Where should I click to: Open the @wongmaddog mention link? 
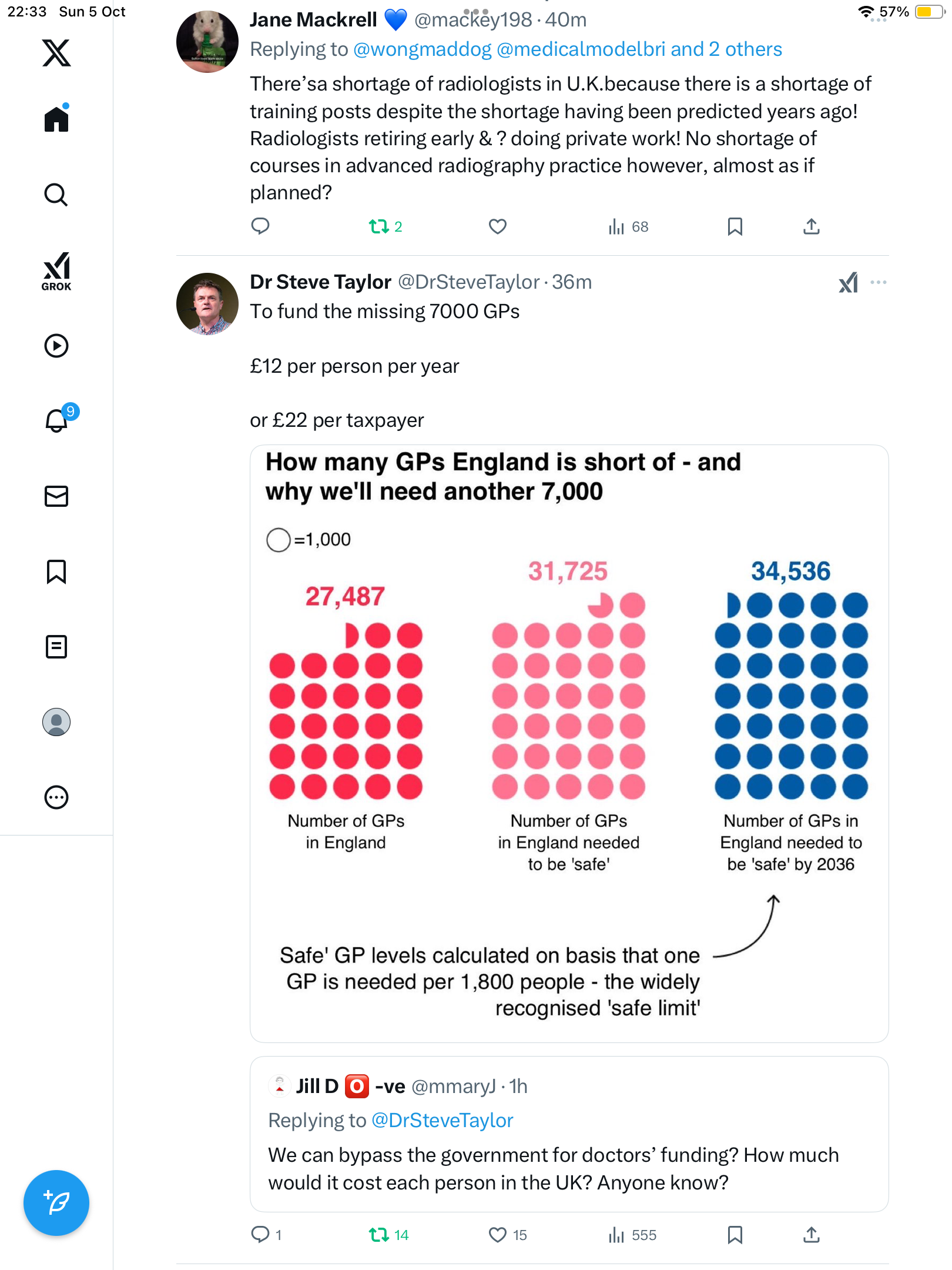tap(422, 49)
